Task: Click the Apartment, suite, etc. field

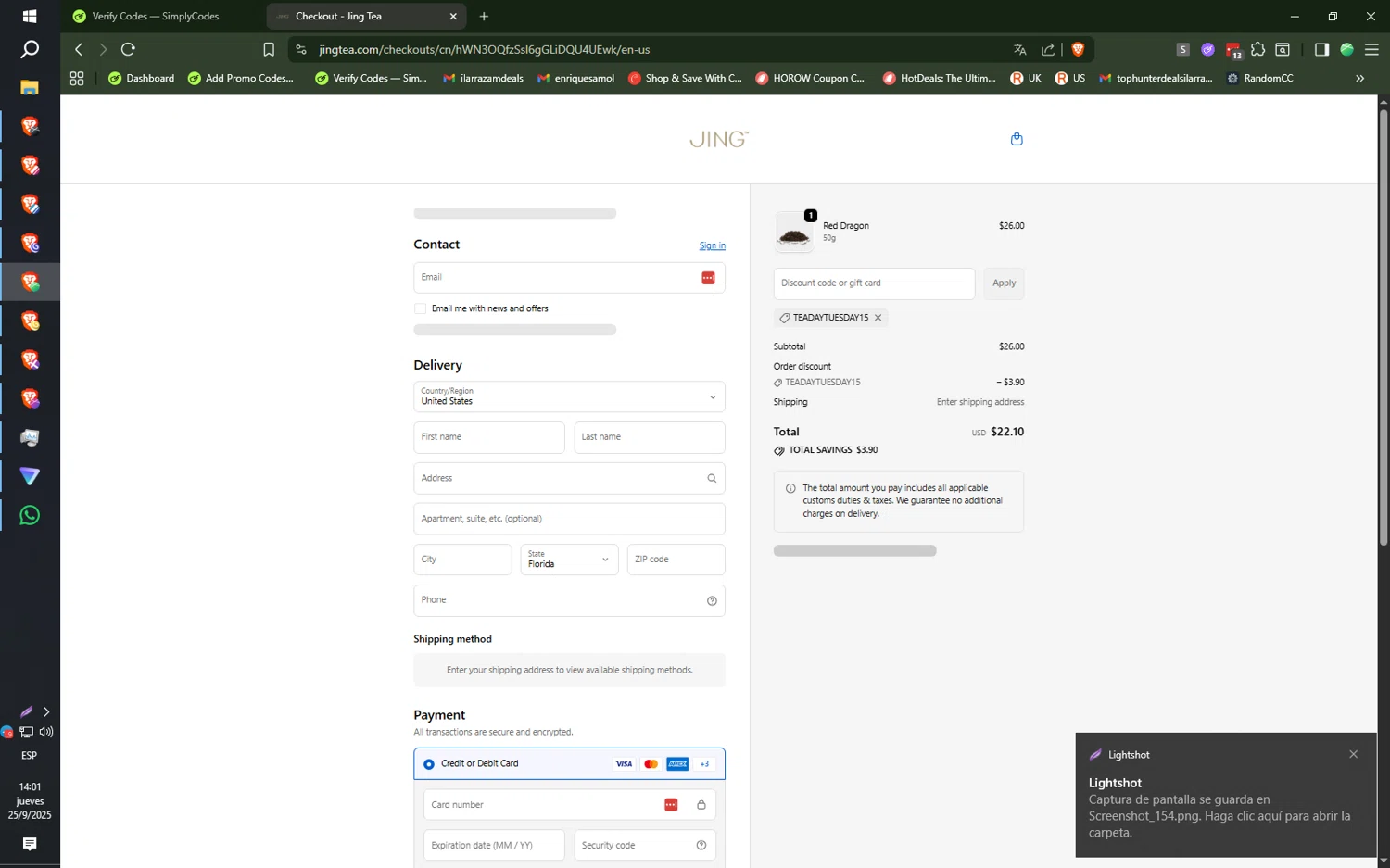Action: pyautogui.click(x=569, y=519)
